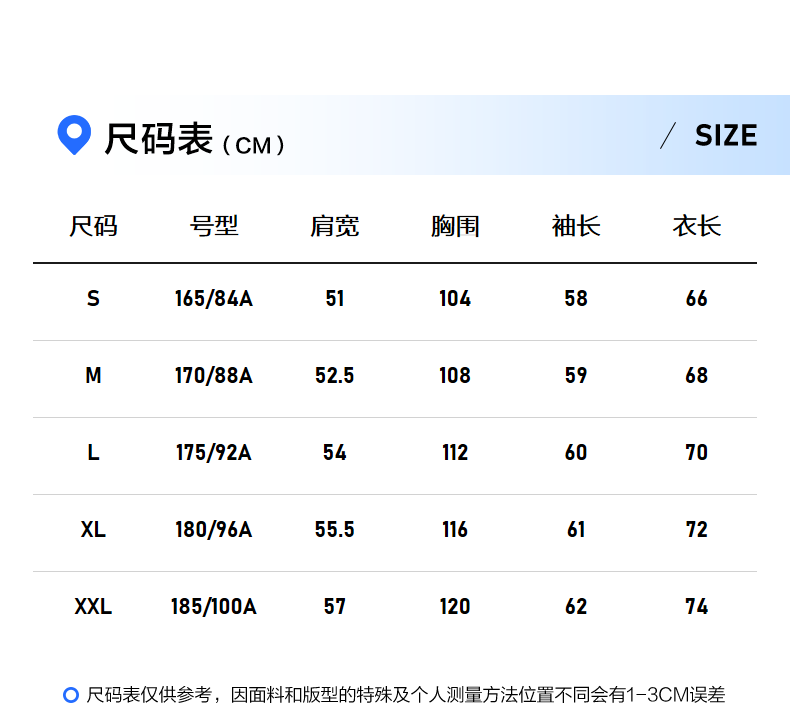Click chest value 120
This screenshot has height=703, width=790.
455,606
